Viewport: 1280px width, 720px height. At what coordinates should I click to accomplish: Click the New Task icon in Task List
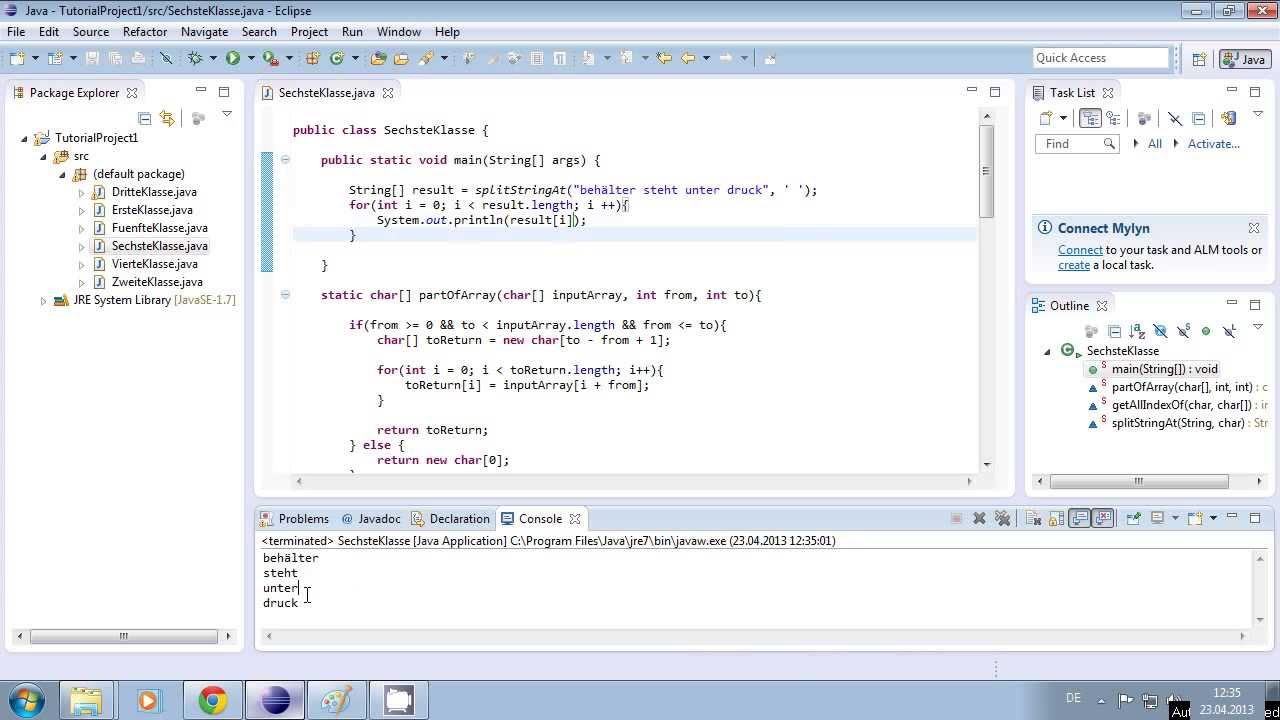(x=1046, y=119)
